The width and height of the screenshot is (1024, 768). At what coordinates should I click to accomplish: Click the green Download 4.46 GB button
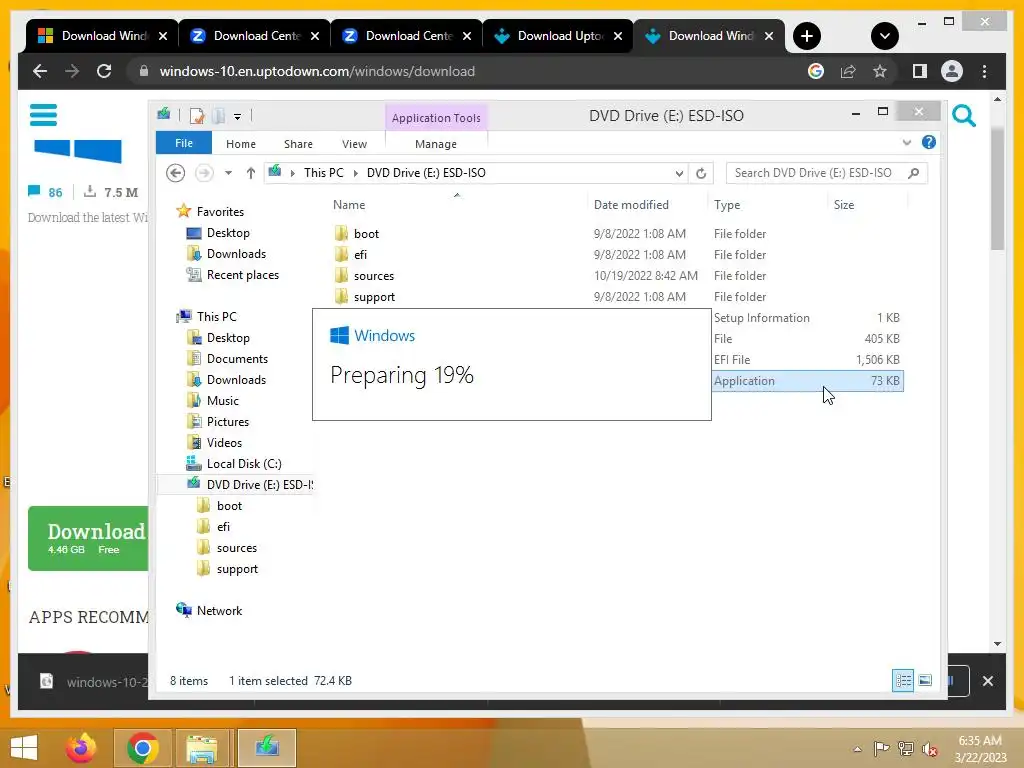[88, 539]
